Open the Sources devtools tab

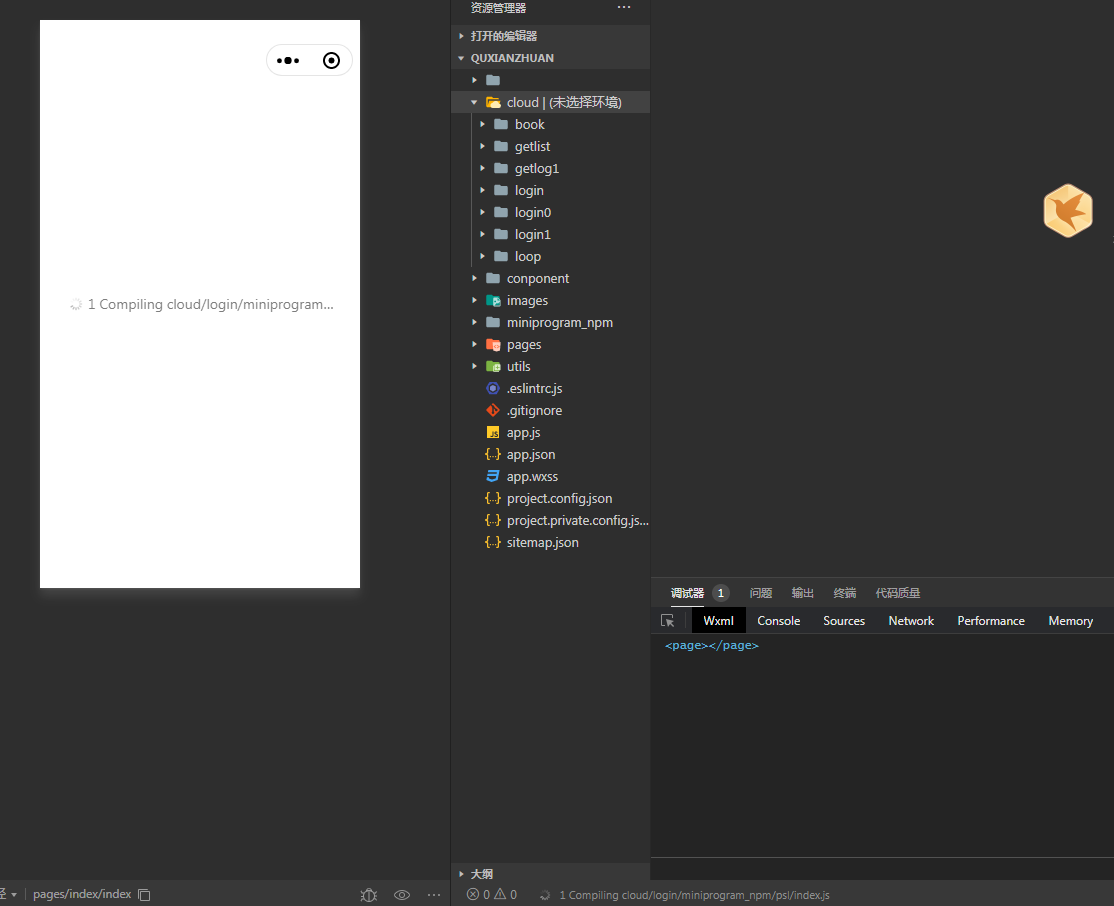(844, 620)
